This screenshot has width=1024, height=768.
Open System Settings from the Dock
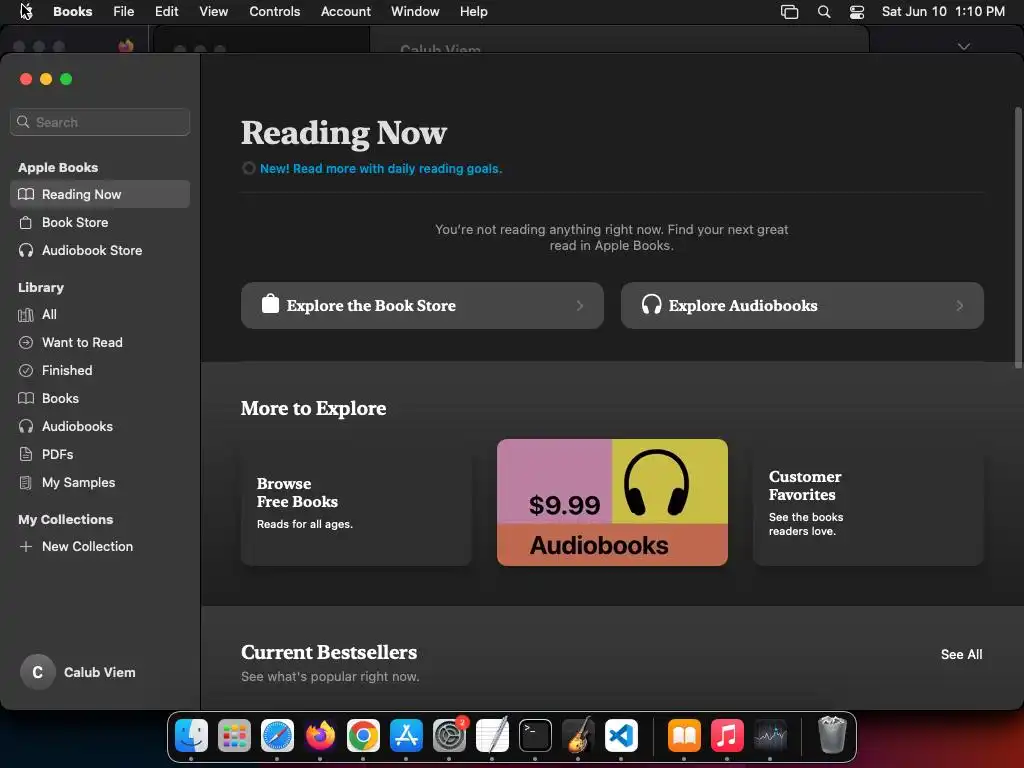449,735
